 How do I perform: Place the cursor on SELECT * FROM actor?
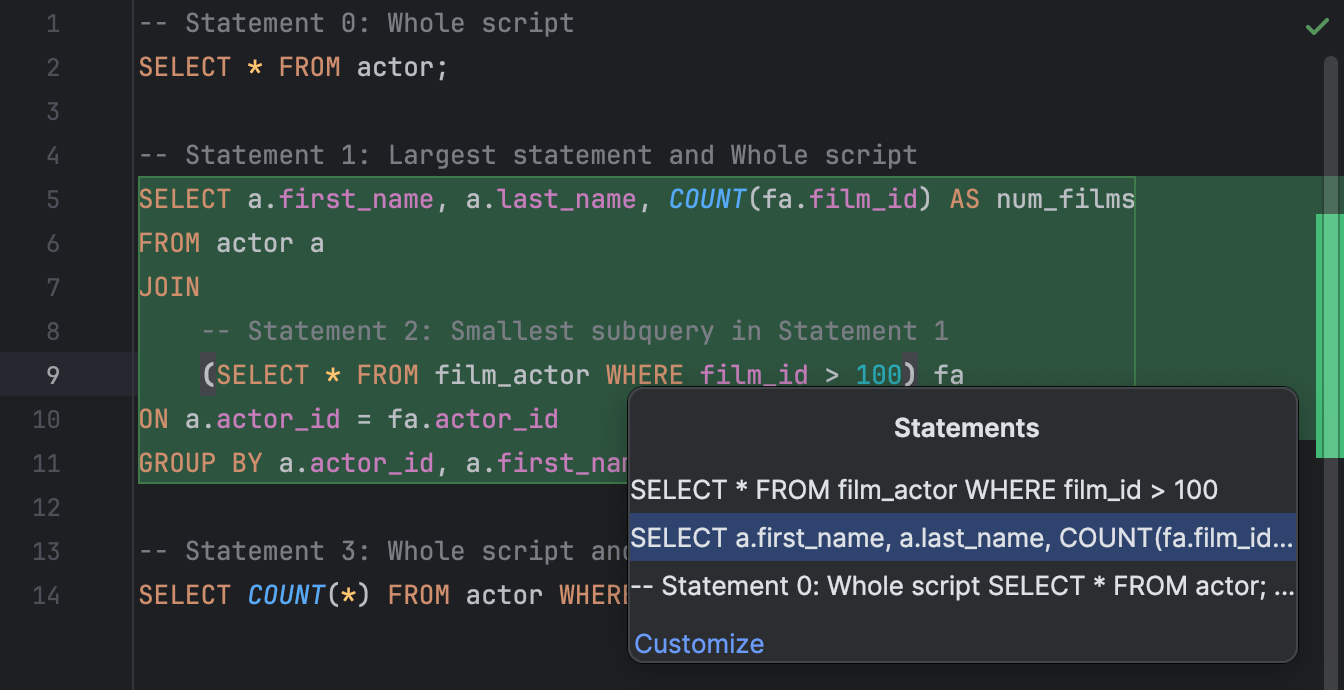[290, 67]
